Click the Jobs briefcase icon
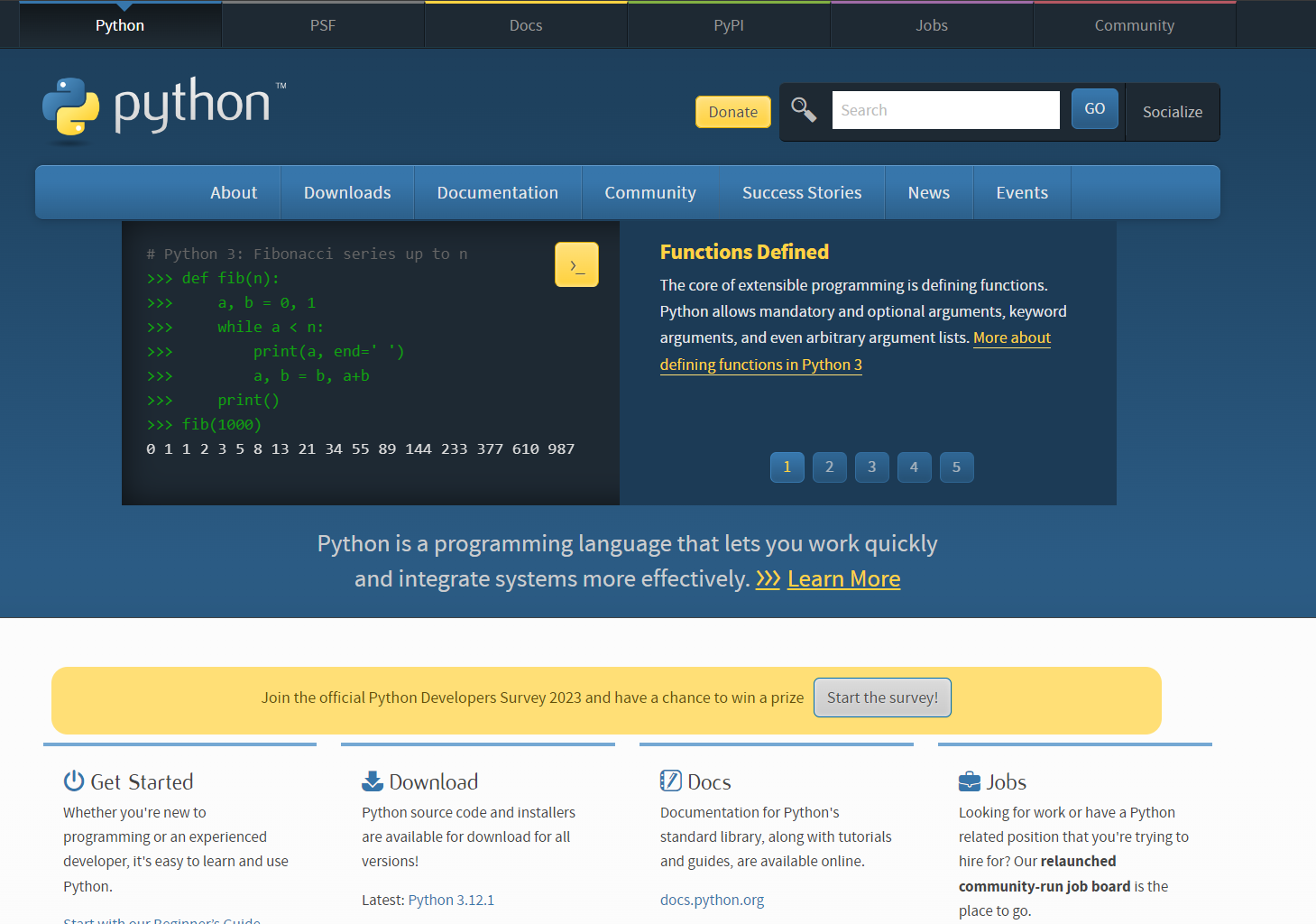Screen dimensions: 1316x924 pos(970,781)
